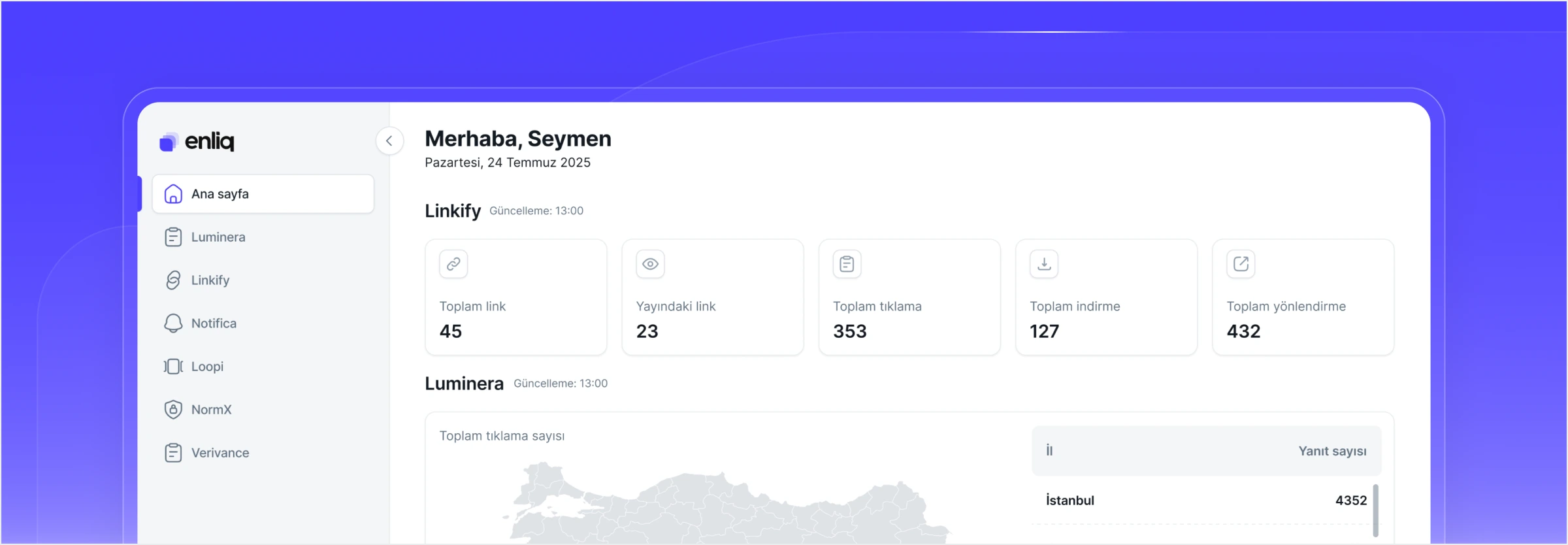
Task: Click the İl column header
Action: coord(1049,450)
